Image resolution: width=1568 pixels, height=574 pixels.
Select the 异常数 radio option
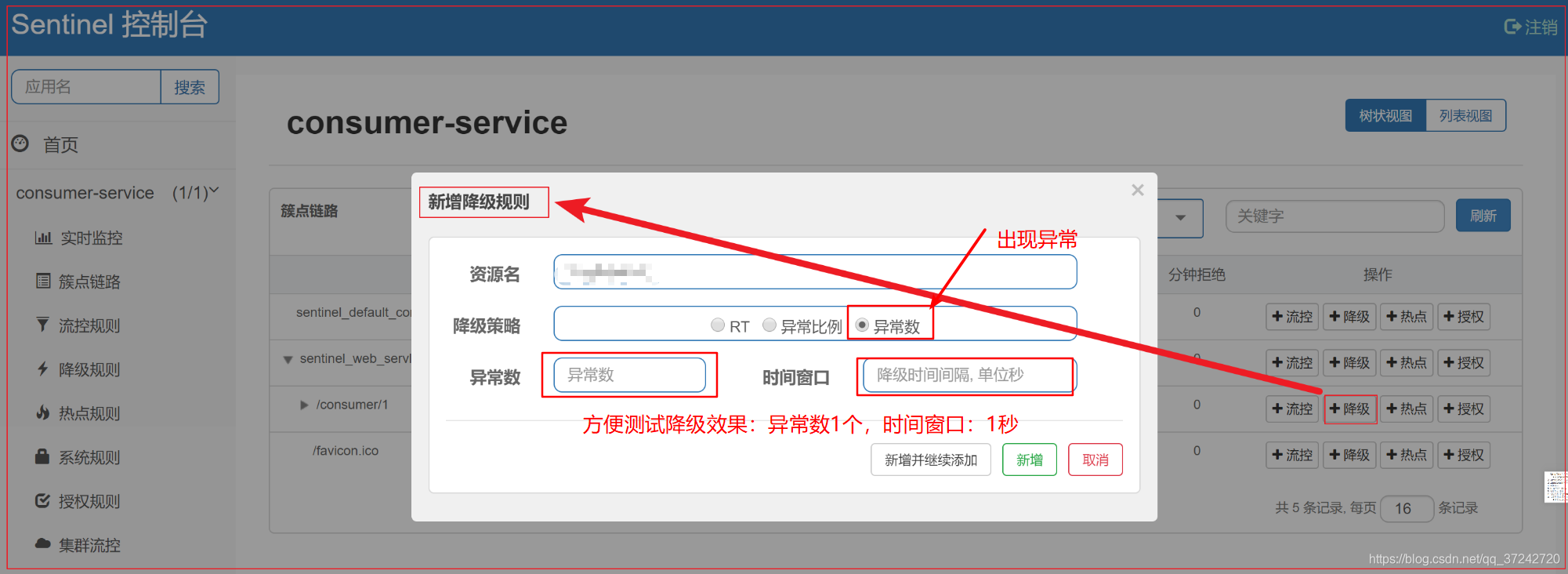[x=862, y=325]
